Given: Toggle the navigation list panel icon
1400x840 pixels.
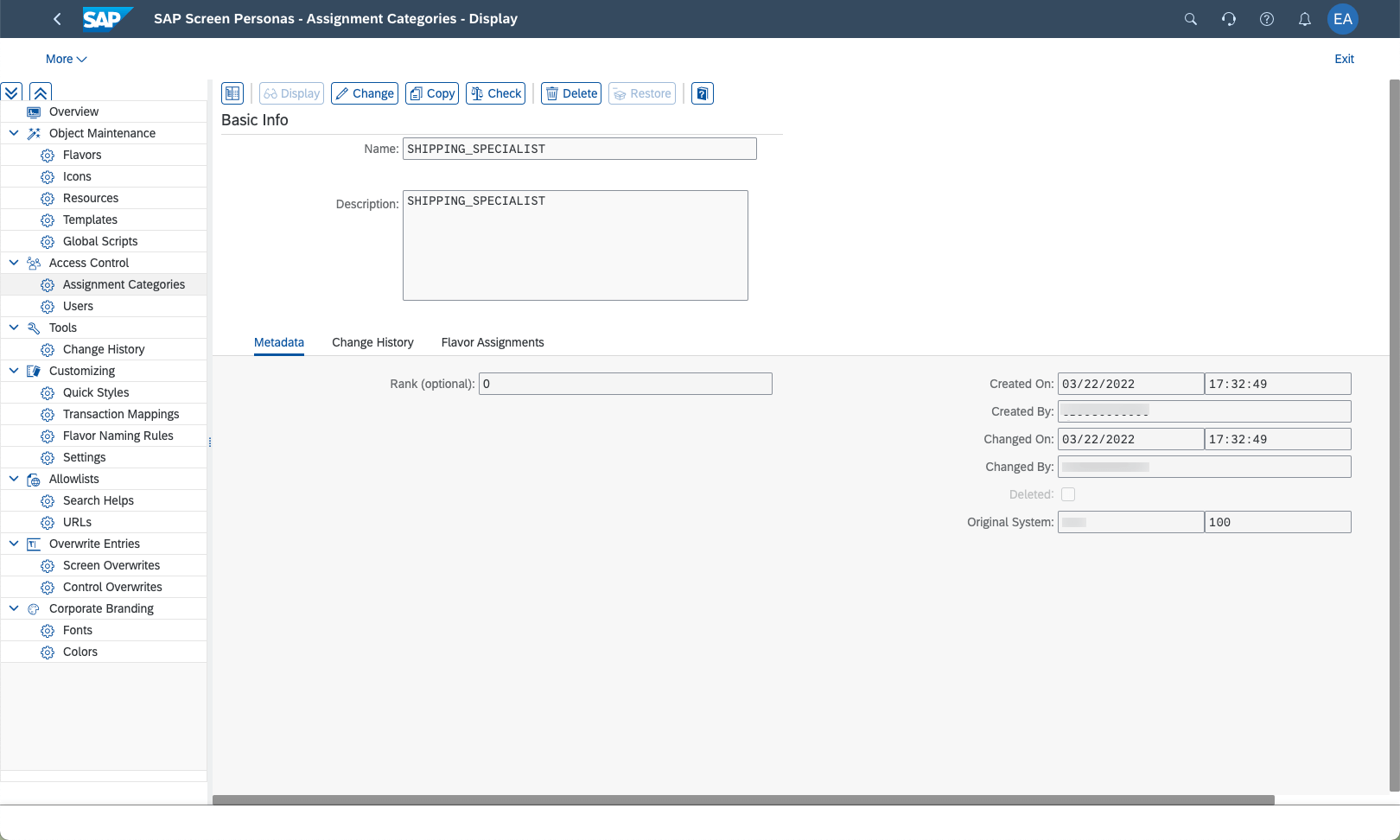Looking at the screenshot, I should pos(232,93).
